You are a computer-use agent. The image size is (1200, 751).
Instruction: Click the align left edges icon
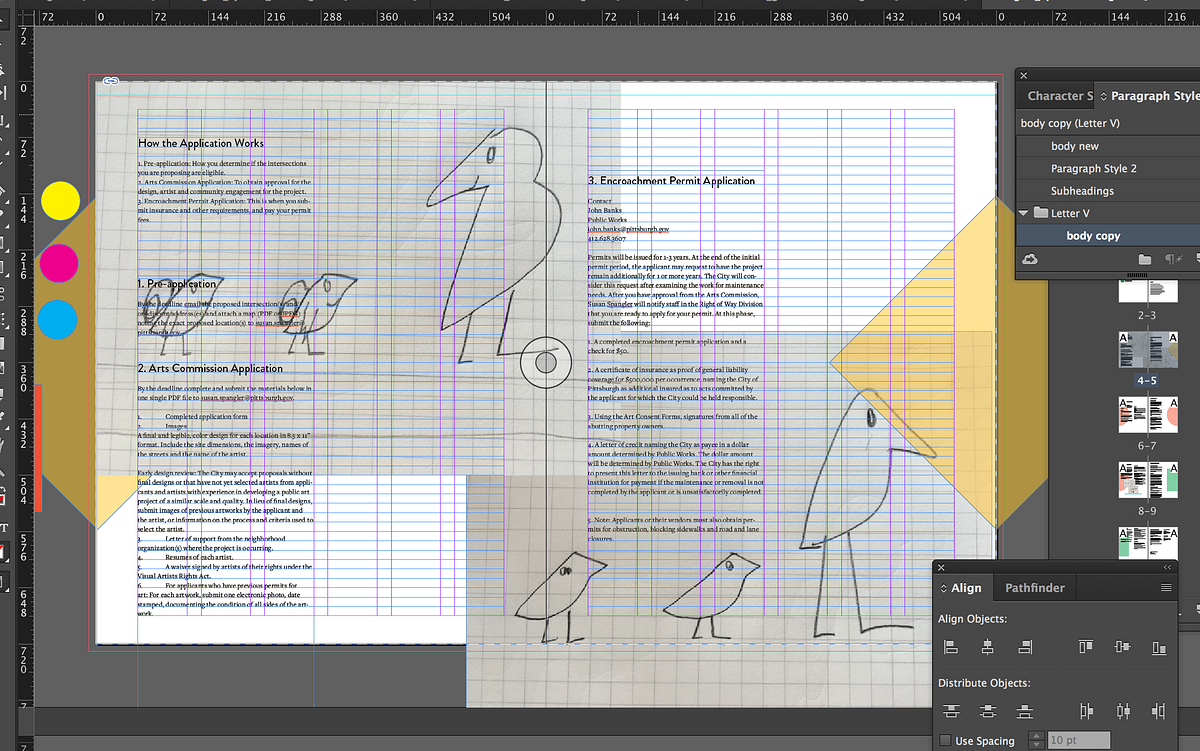(951, 648)
